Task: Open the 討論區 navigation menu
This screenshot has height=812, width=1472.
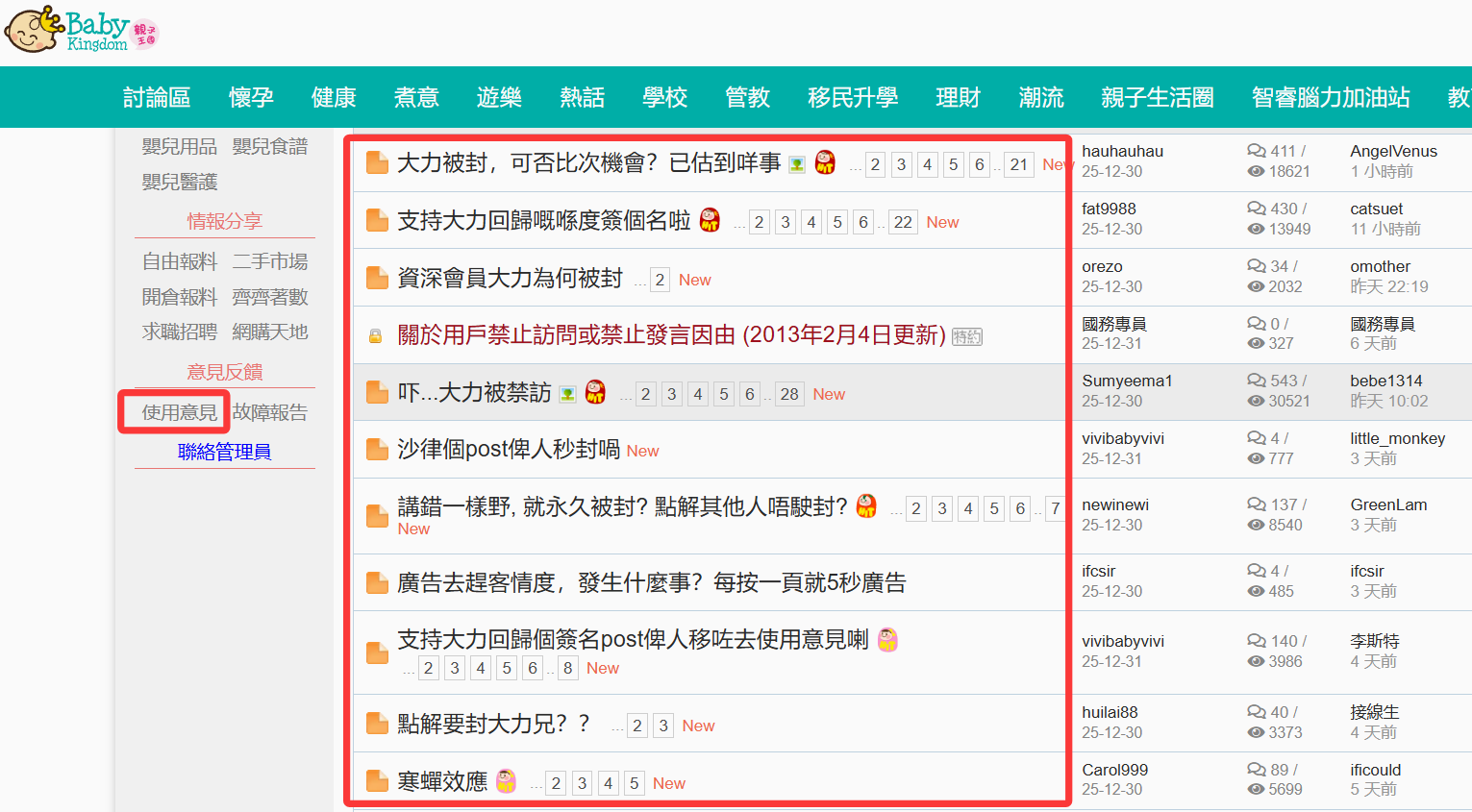Action: pyautogui.click(x=157, y=97)
